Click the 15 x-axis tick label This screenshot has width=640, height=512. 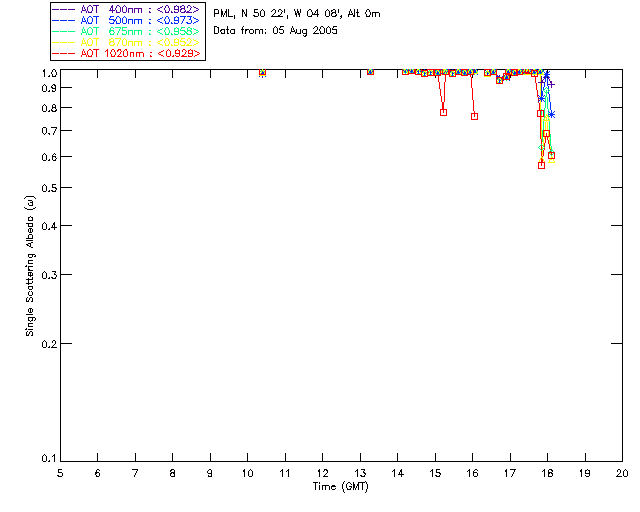(435, 473)
